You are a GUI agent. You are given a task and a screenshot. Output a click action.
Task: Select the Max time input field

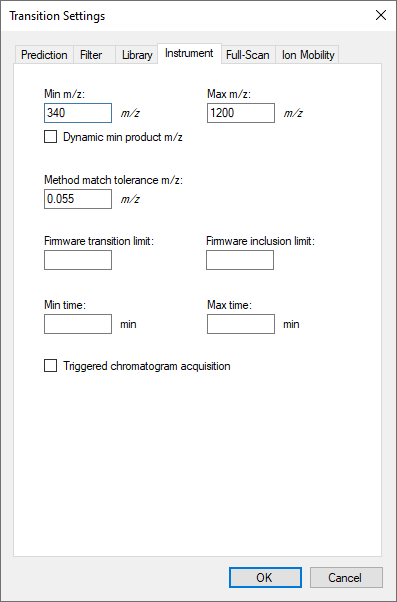click(241, 324)
